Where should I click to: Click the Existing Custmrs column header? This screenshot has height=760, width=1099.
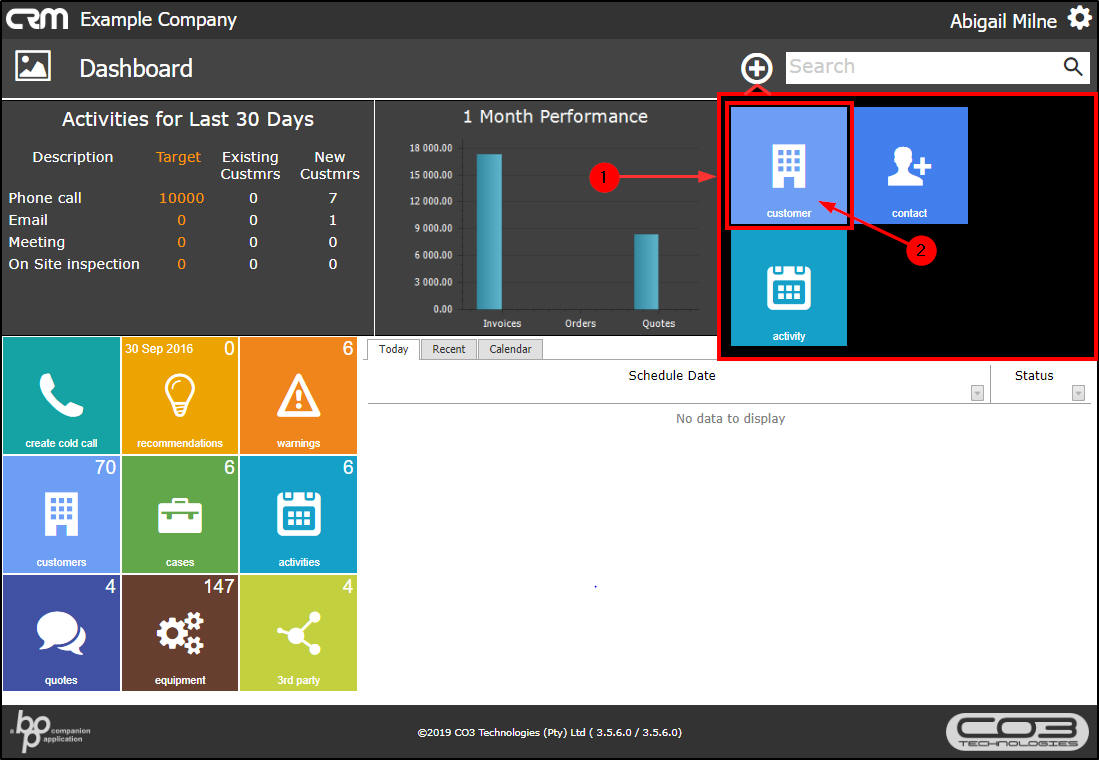point(250,165)
